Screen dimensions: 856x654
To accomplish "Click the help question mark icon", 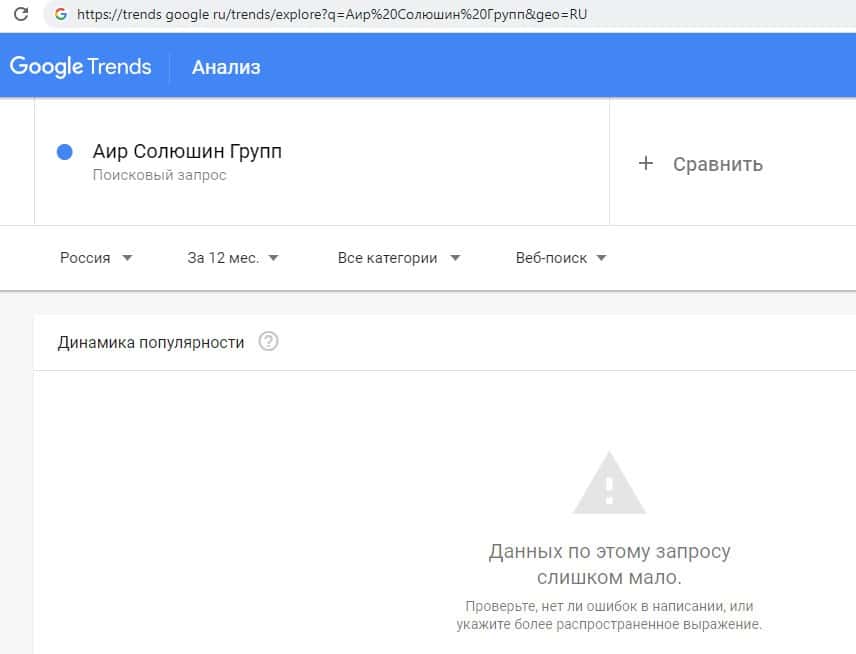I will click(x=268, y=342).
